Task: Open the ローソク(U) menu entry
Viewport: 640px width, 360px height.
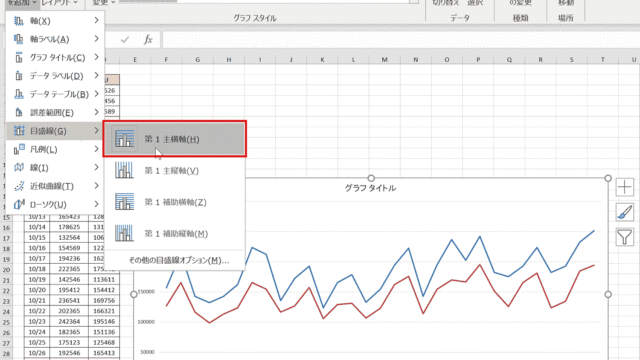Action: tap(55, 204)
